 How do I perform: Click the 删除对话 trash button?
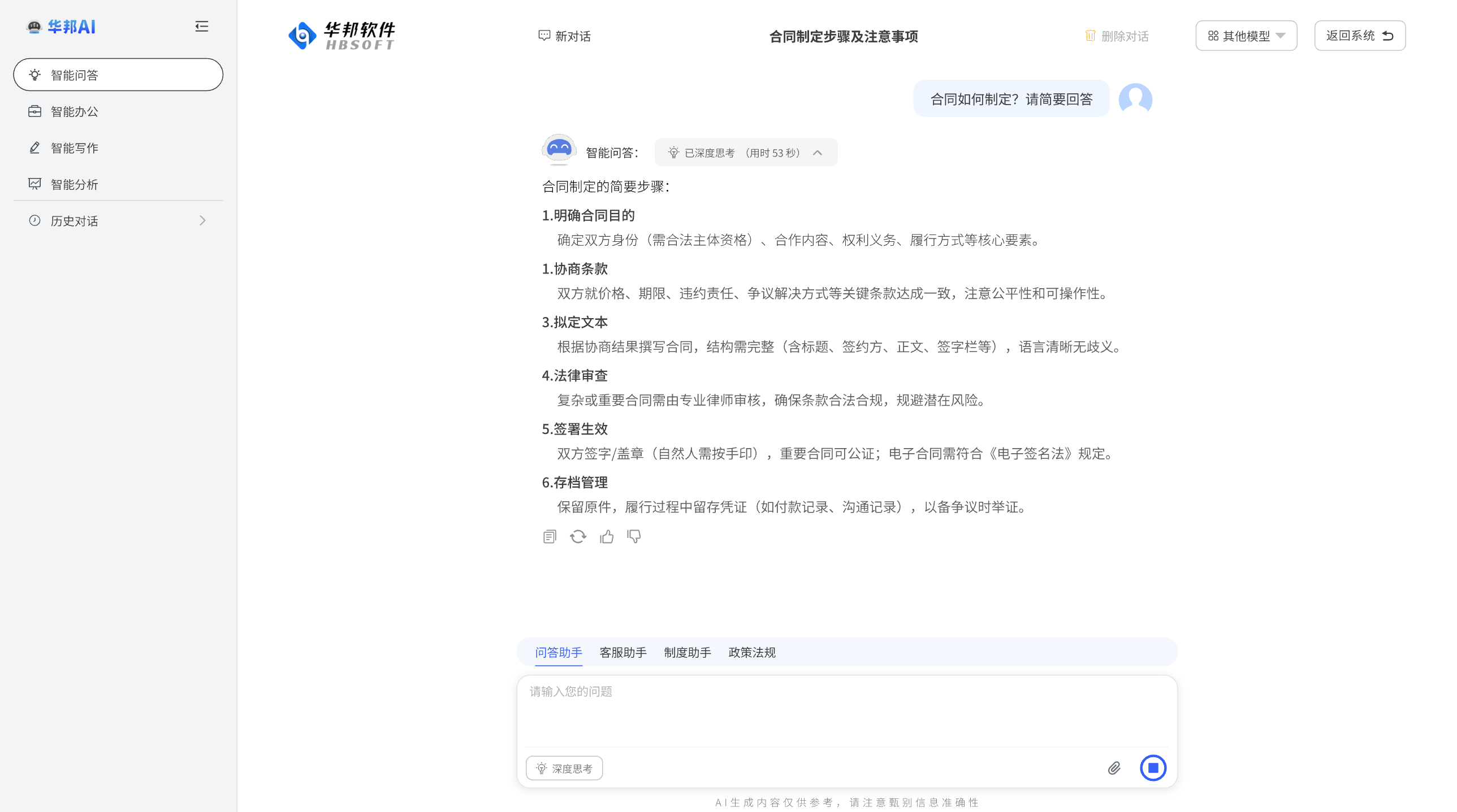click(1117, 36)
